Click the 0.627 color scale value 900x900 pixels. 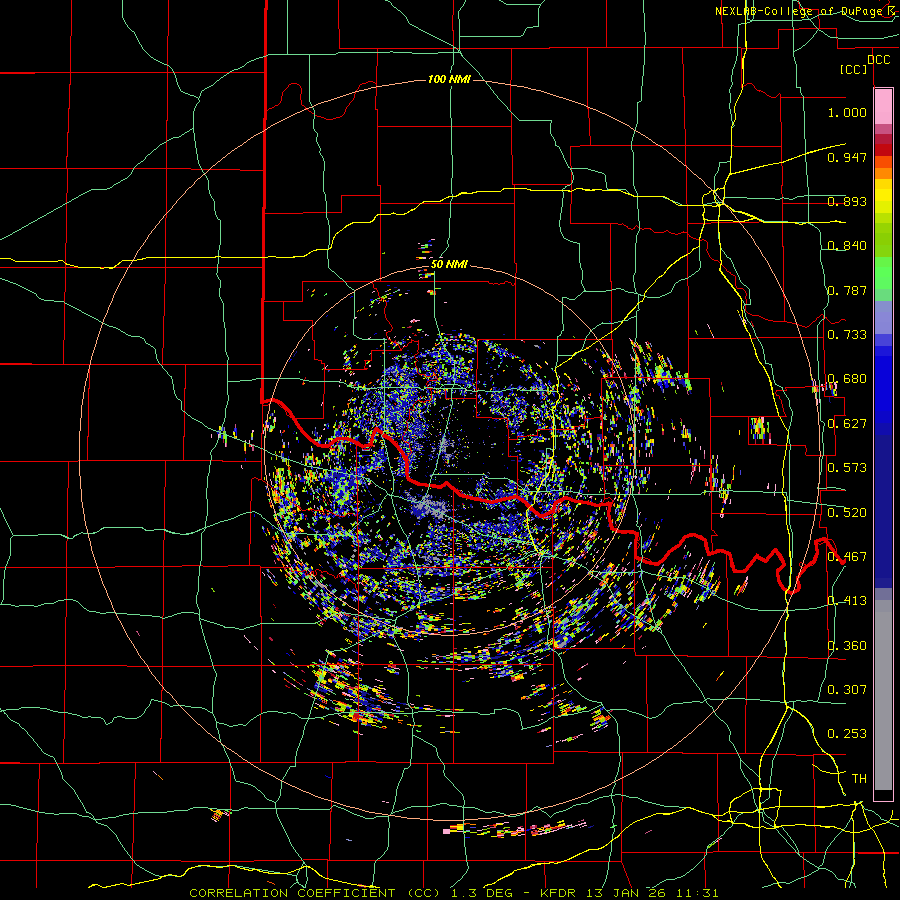pos(847,424)
